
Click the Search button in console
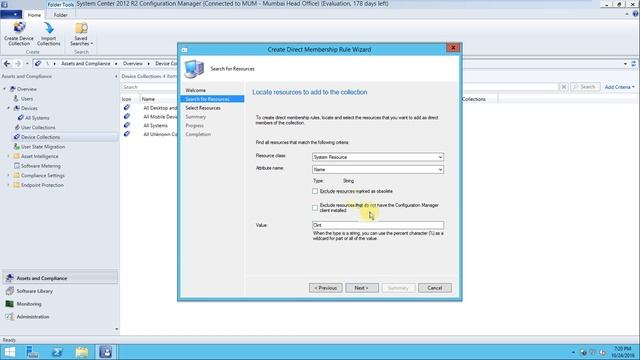(585, 87)
